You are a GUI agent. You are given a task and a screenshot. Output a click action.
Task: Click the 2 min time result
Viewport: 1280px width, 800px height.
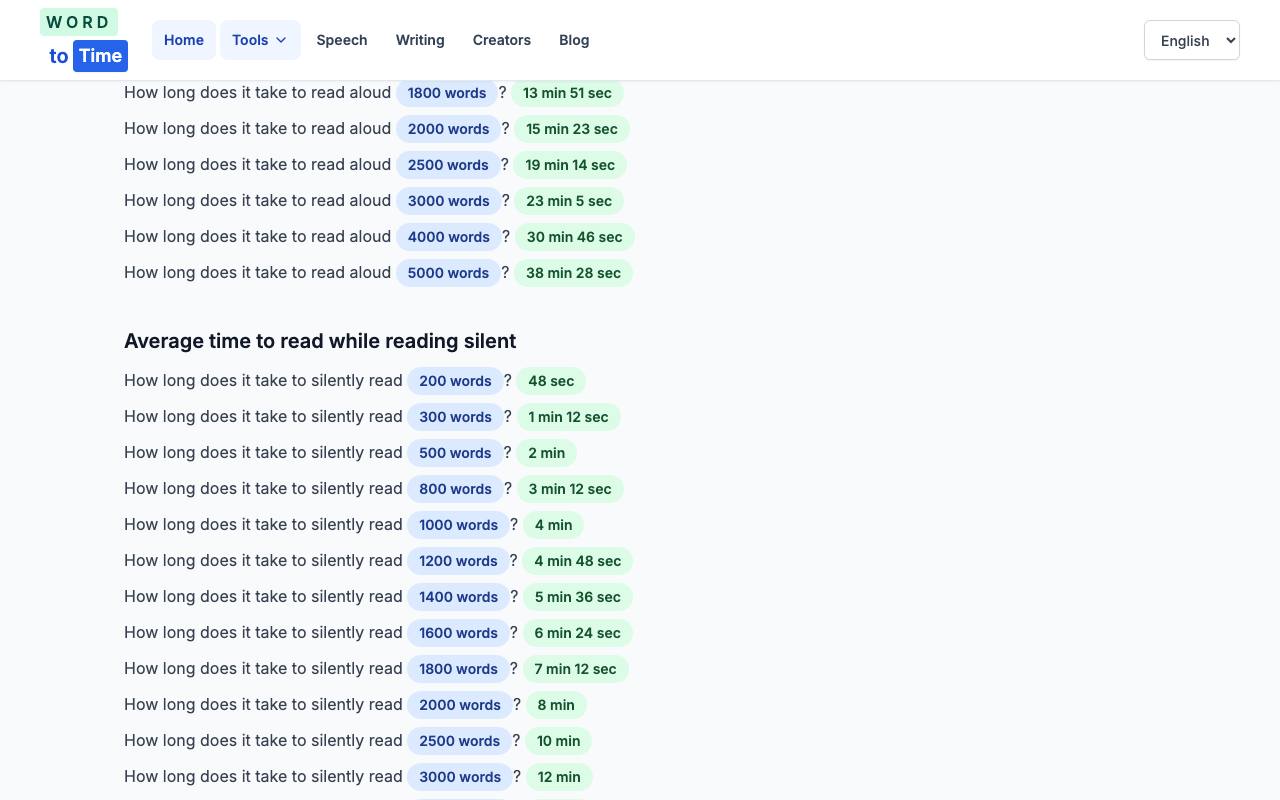[x=546, y=453]
